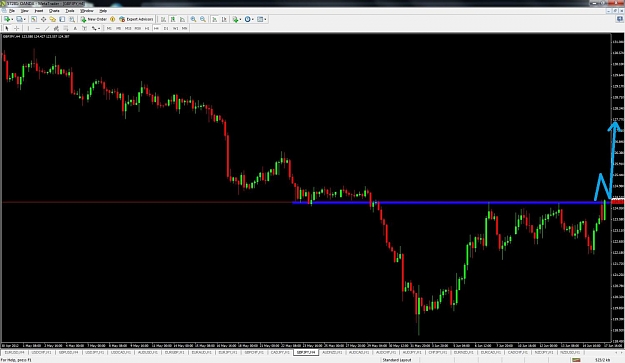Open the Periods clock icon
This screenshot has width=625, height=363.
coord(248,19)
